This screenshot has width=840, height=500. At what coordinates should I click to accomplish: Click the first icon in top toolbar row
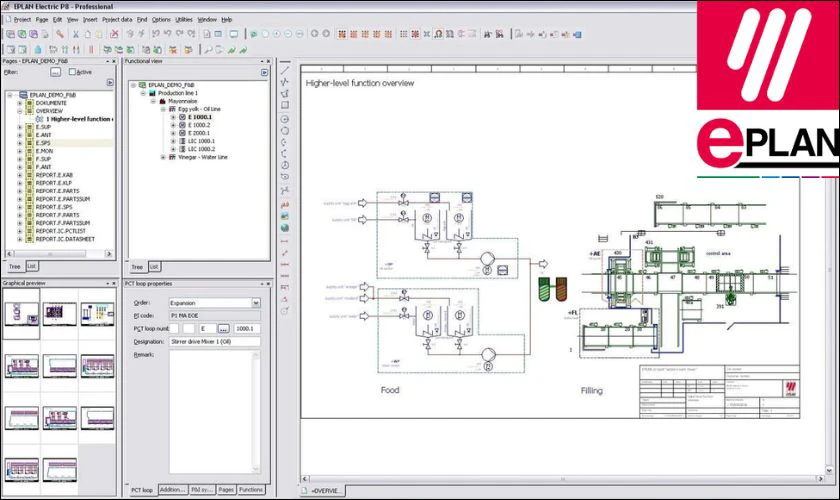point(10,34)
